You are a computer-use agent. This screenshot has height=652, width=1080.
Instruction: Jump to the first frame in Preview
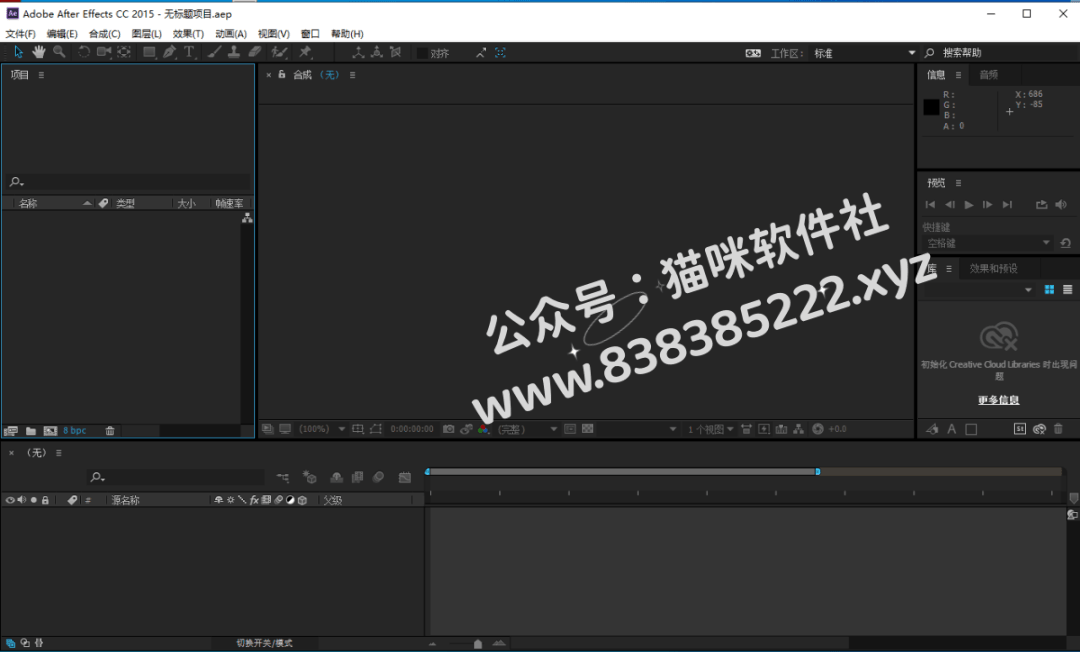tap(930, 204)
